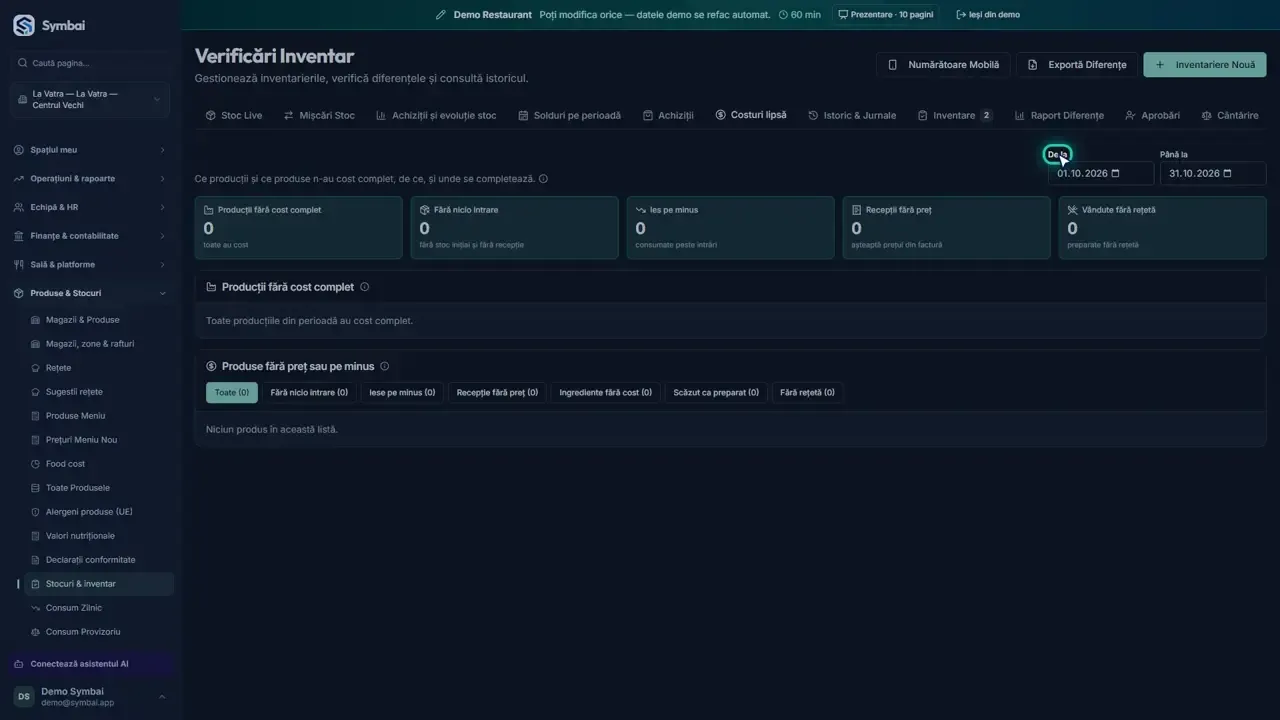Open the Demo Symbai account menu chevron
1280x720 pixels.
pos(162,697)
